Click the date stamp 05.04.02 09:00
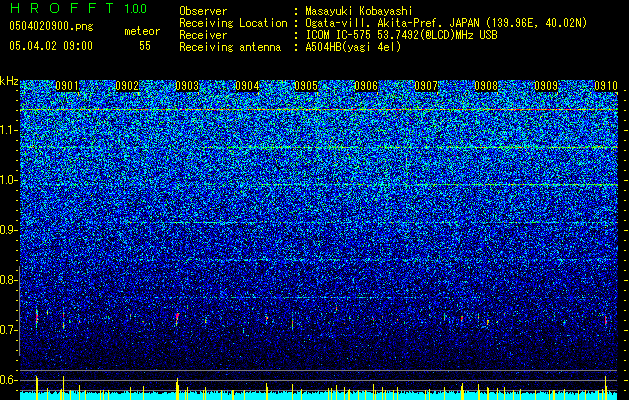Image resolution: width=629 pixels, height=400 pixels. coord(51,45)
